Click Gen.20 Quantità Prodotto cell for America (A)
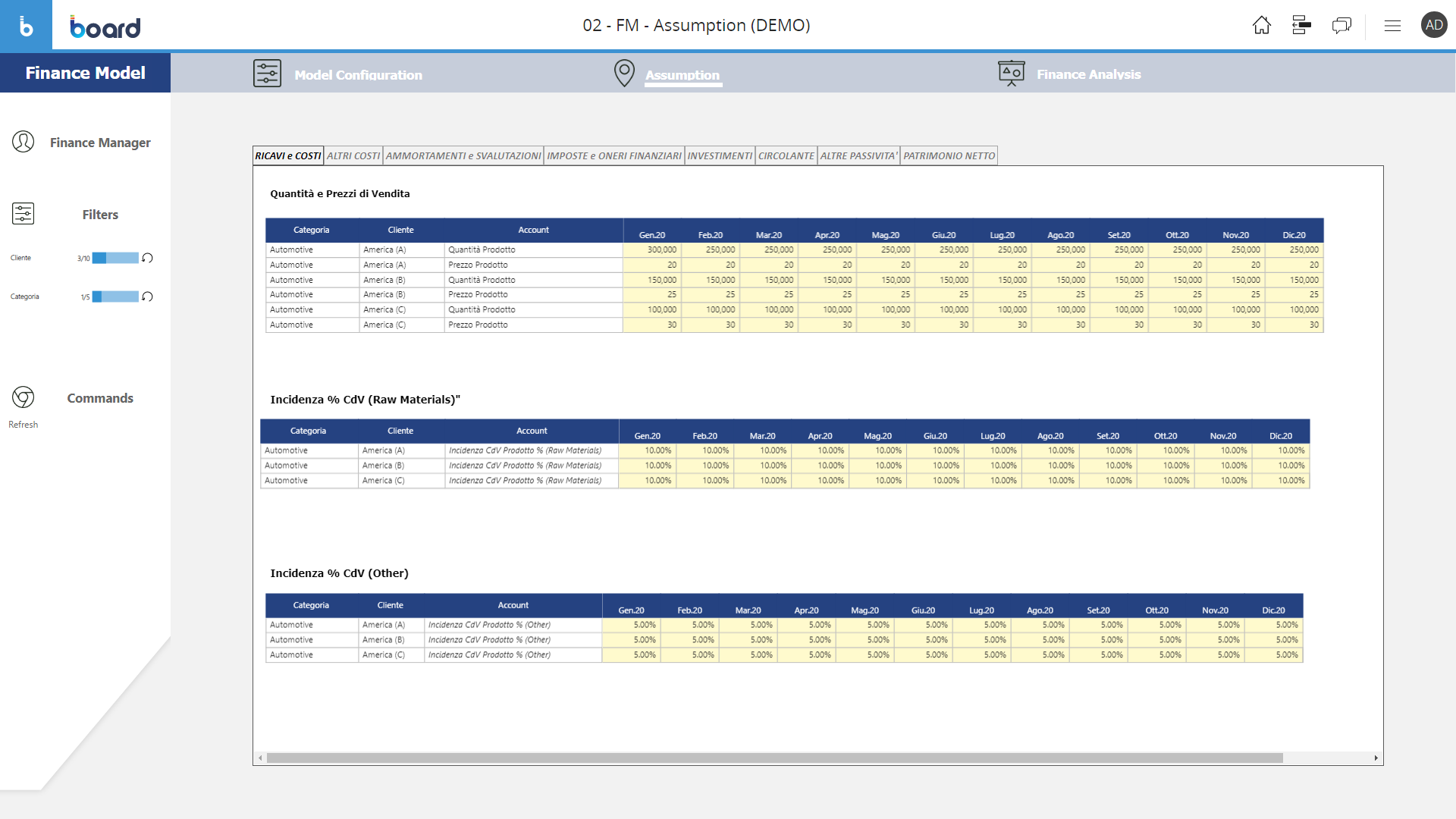Image resolution: width=1456 pixels, height=819 pixels. tap(651, 249)
